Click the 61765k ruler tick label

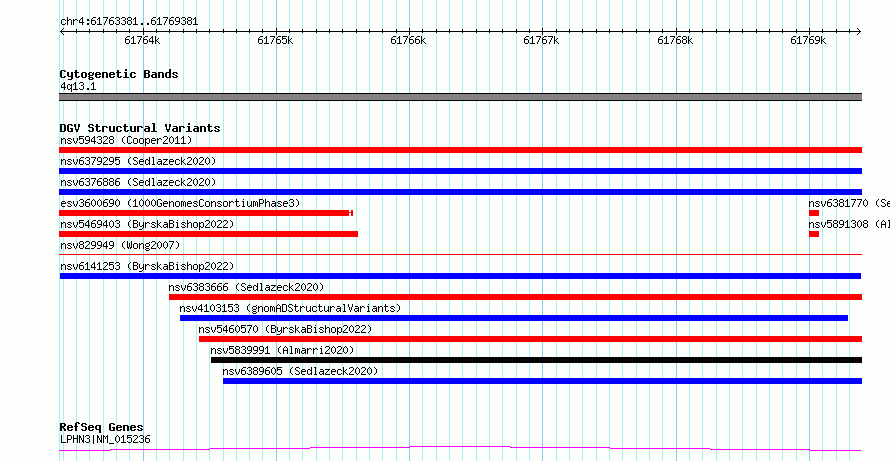tap(275, 40)
